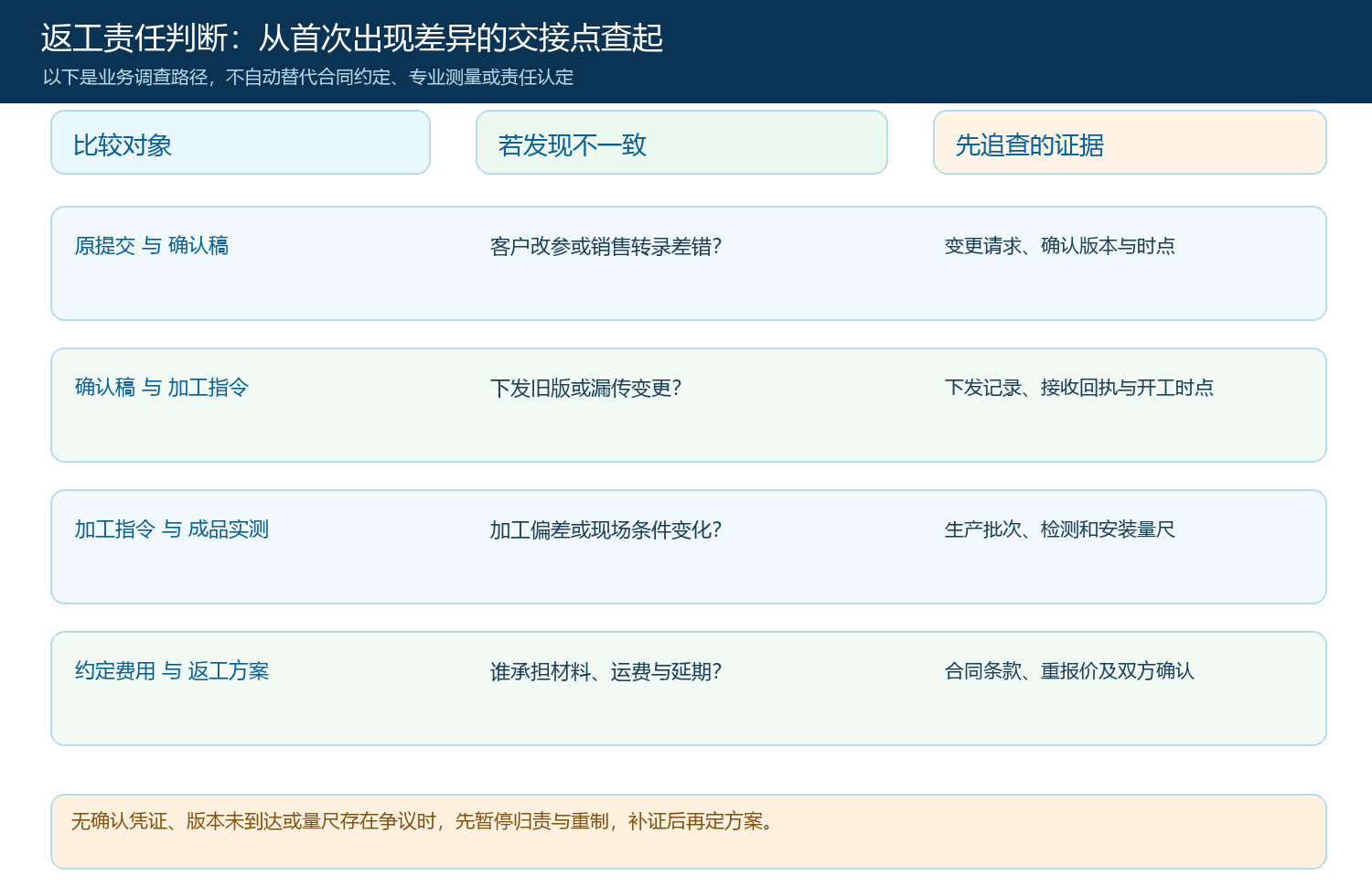Click the title 返工责任判断 heading
This screenshot has width=1372, height=887.
352,38
